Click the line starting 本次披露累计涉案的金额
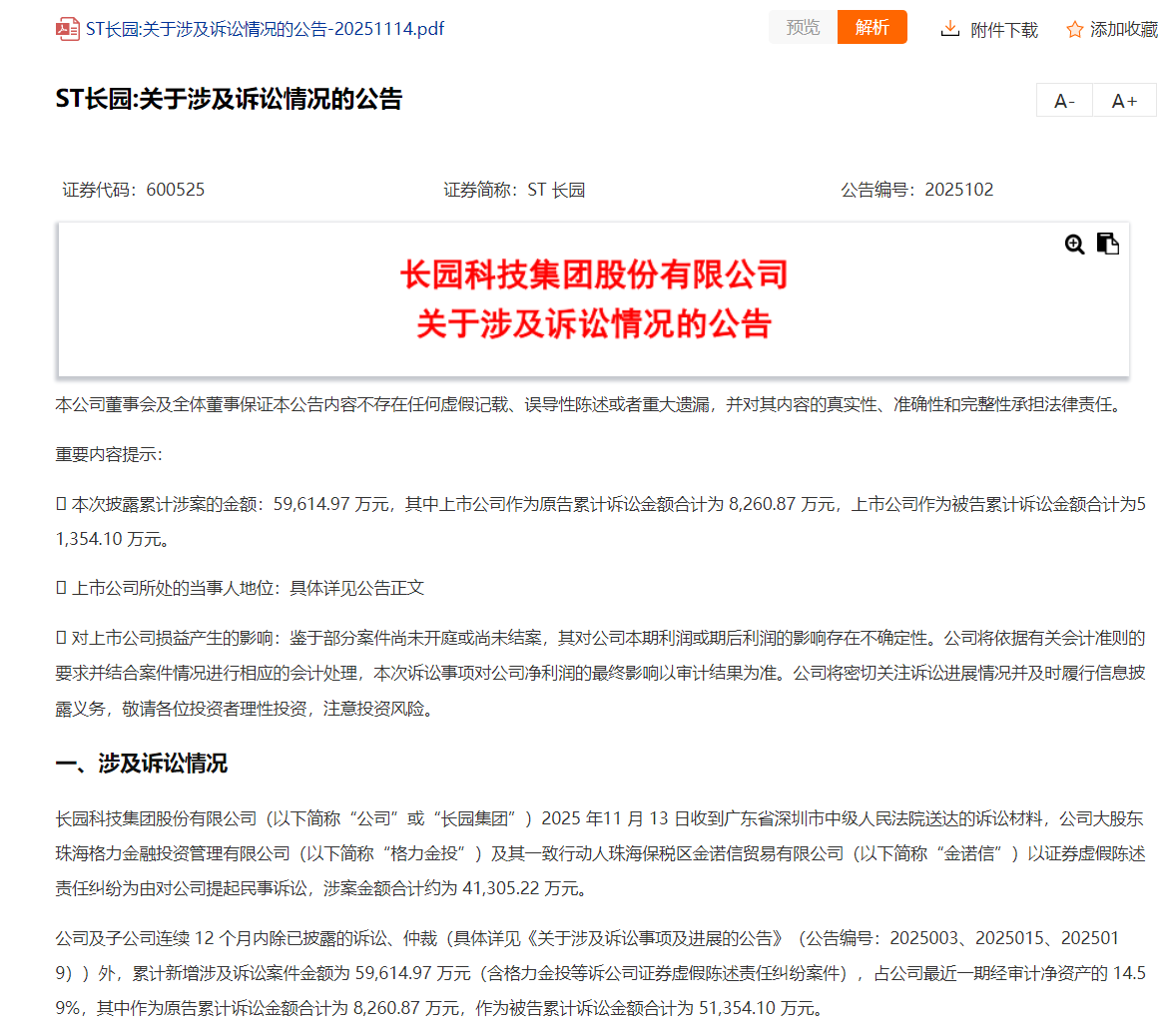This screenshot has width=1164, height=1036. [x=601, y=522]
